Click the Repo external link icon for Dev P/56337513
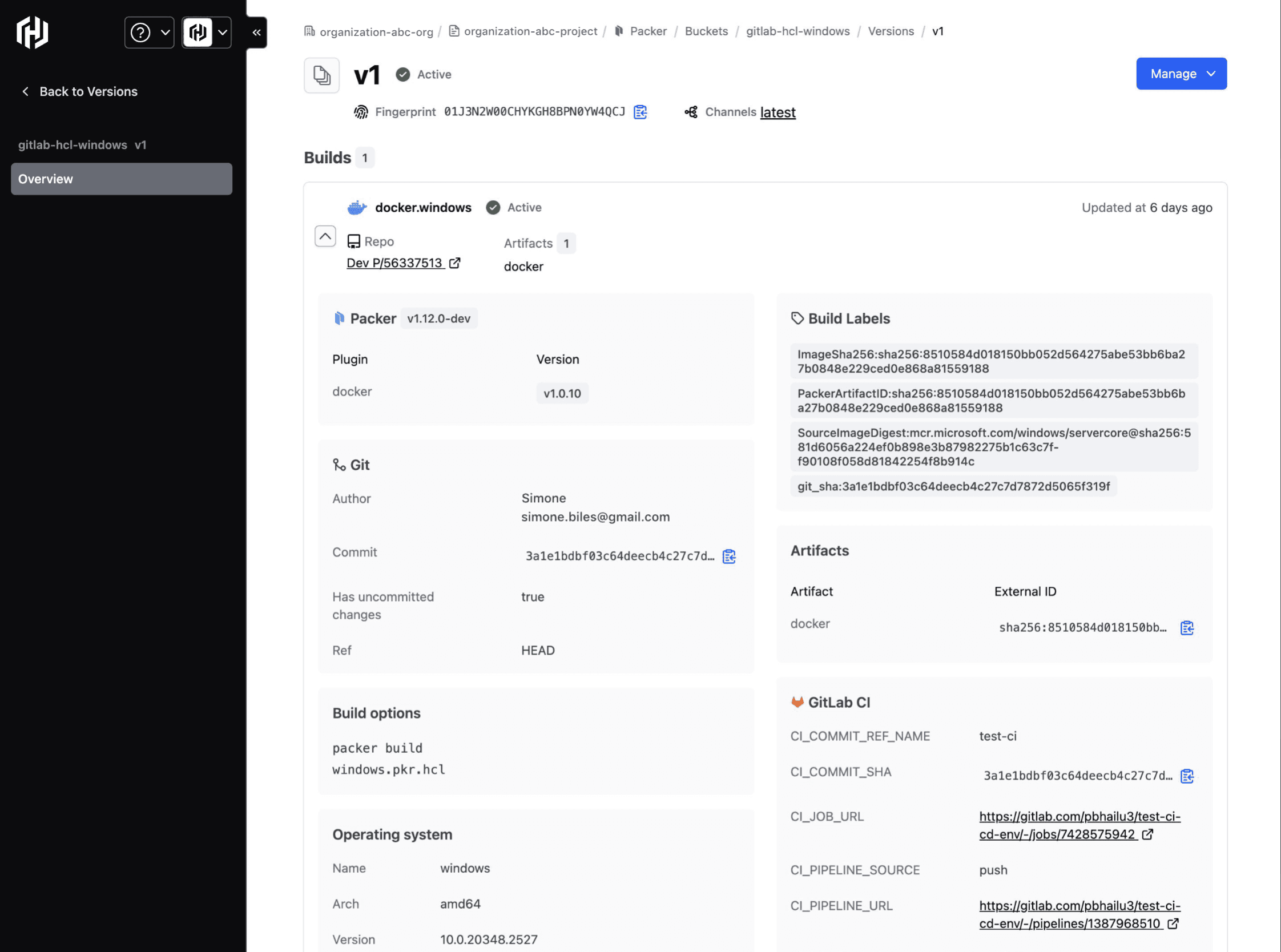Image resolution: width=1281 pixels, height=952 pixels. click(x=455, y=262)
